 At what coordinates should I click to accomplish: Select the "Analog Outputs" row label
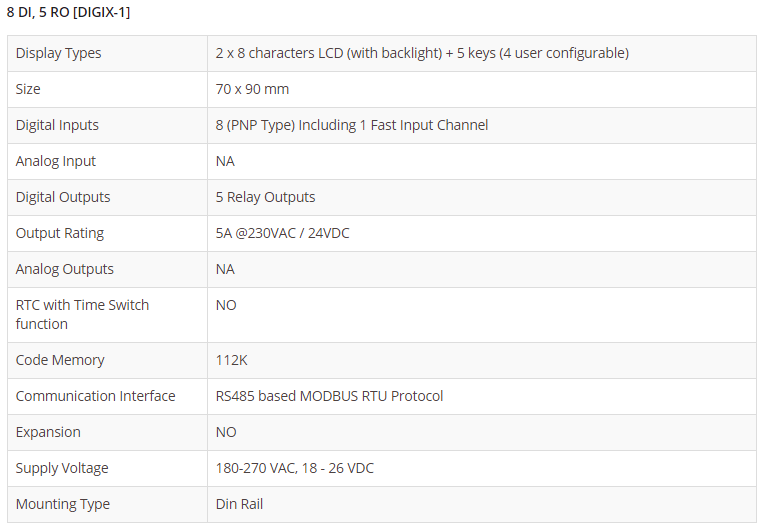pos(65,269)
